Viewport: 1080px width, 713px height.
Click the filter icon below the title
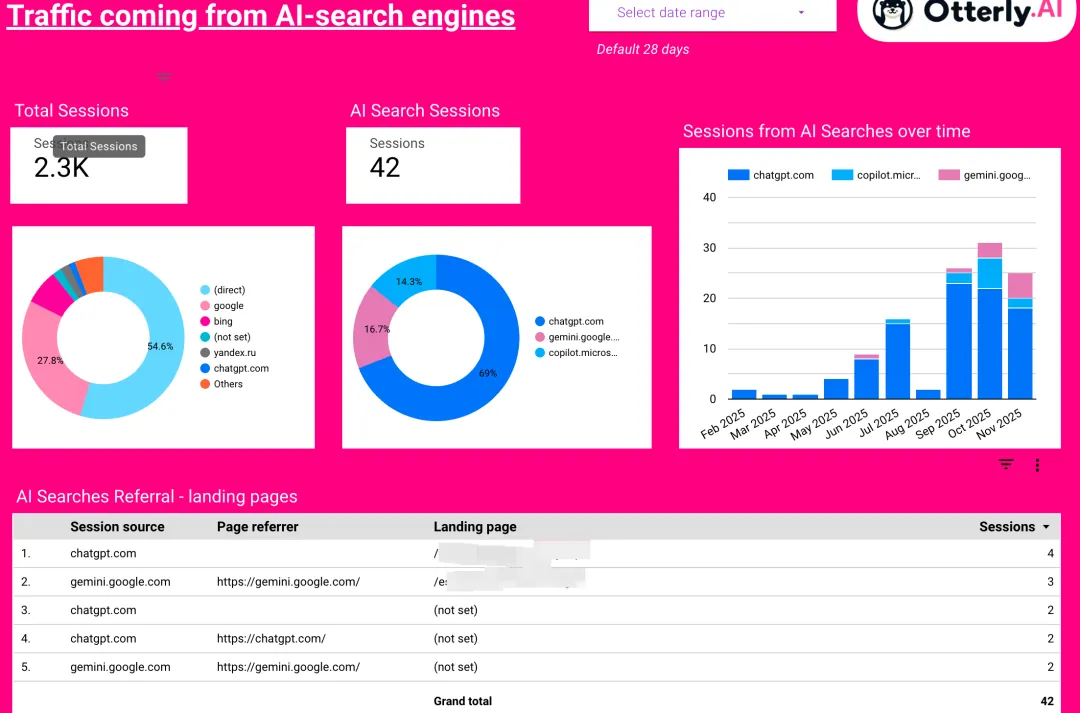pos(163,77)
